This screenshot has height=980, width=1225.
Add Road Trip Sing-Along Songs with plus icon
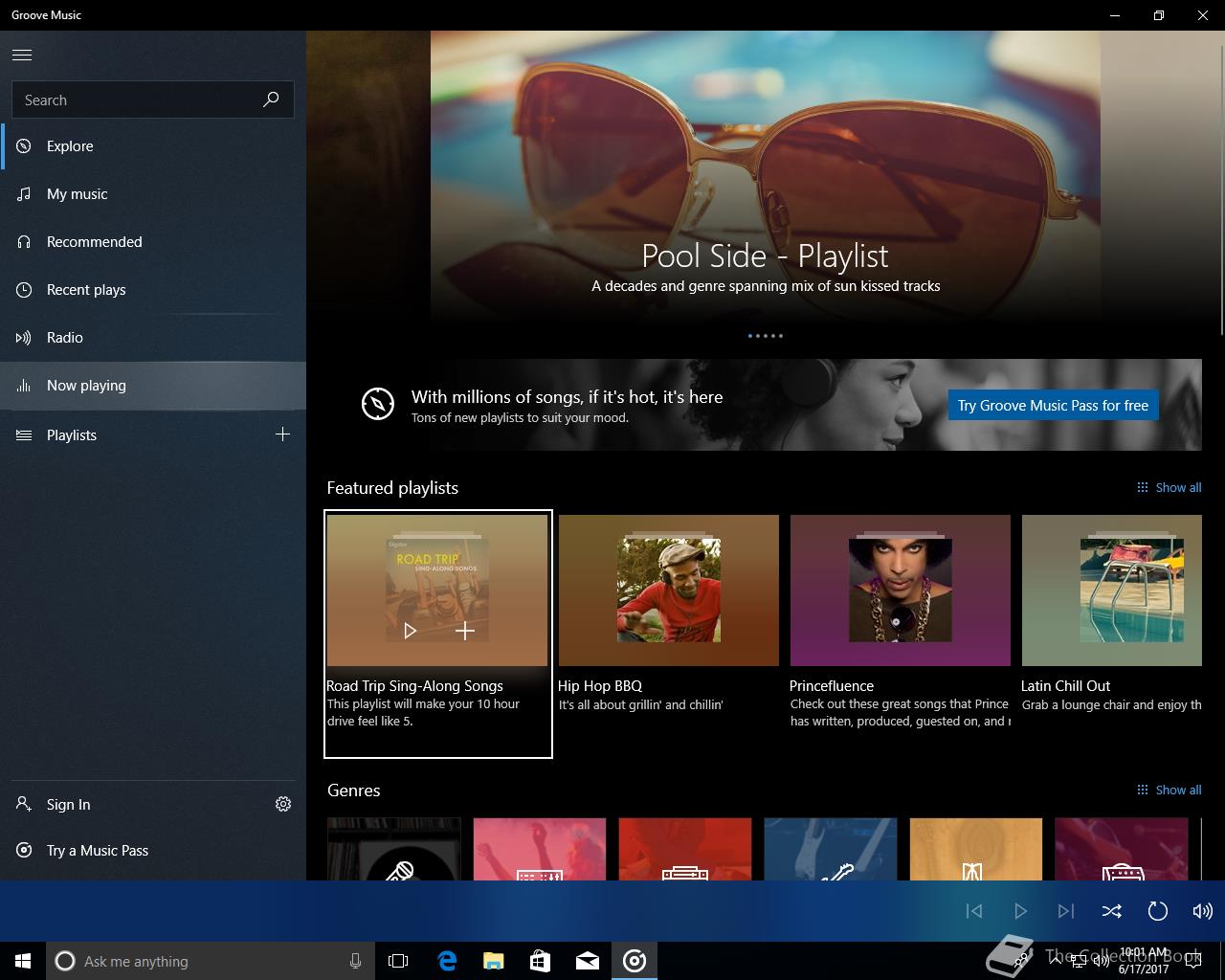coord(465,631)
